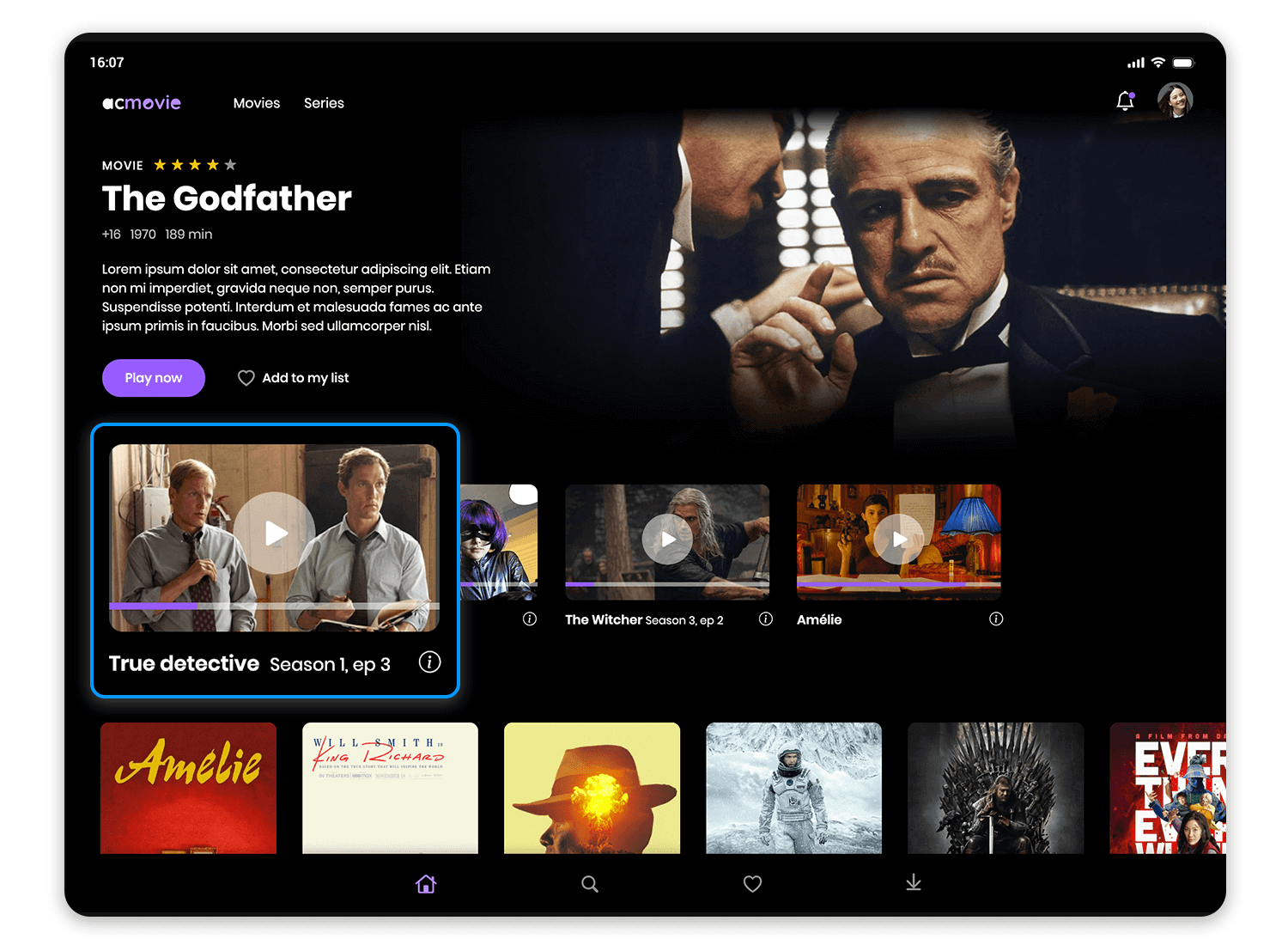Open Downloads from the bottom bar
This screenshot has width=1288, height=945.
(x=914, y=882)
